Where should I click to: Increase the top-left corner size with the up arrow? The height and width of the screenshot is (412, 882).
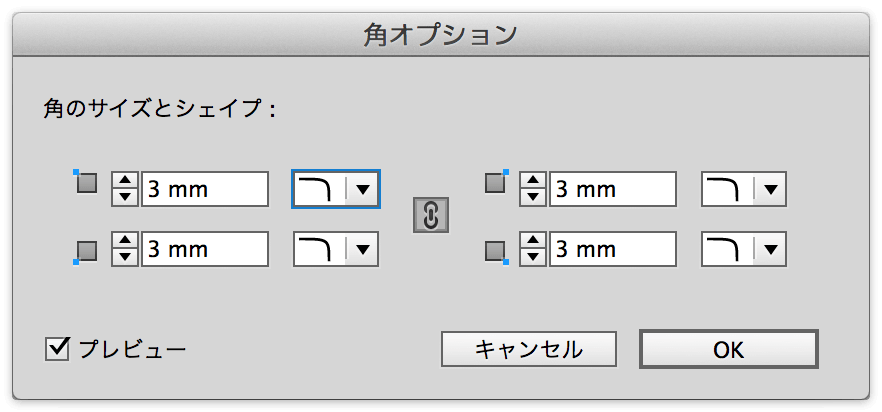tap(125, 181)
